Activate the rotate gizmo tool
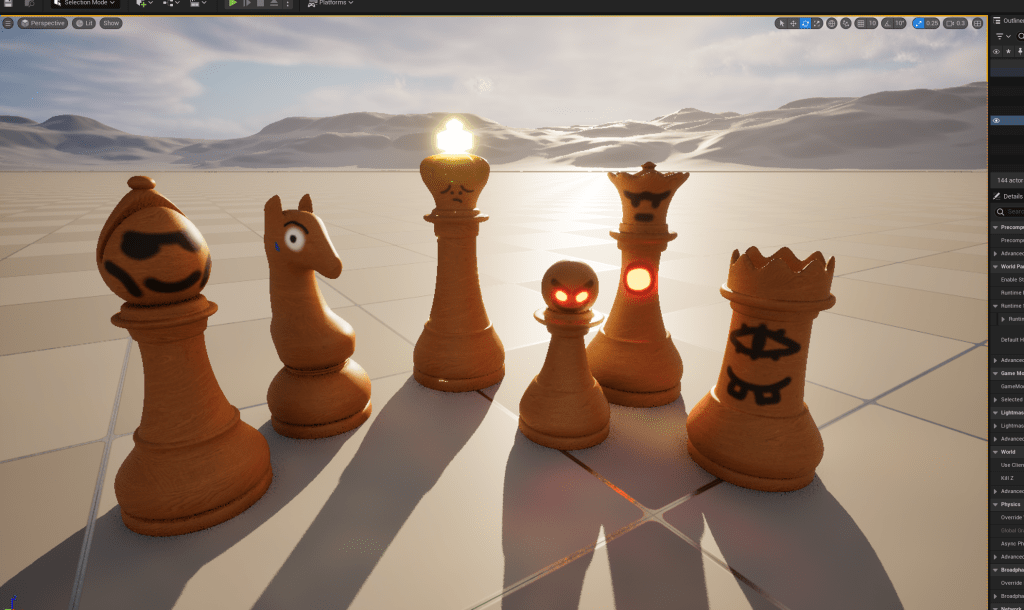Viewport: 1024px width, 610px height. 805,23
